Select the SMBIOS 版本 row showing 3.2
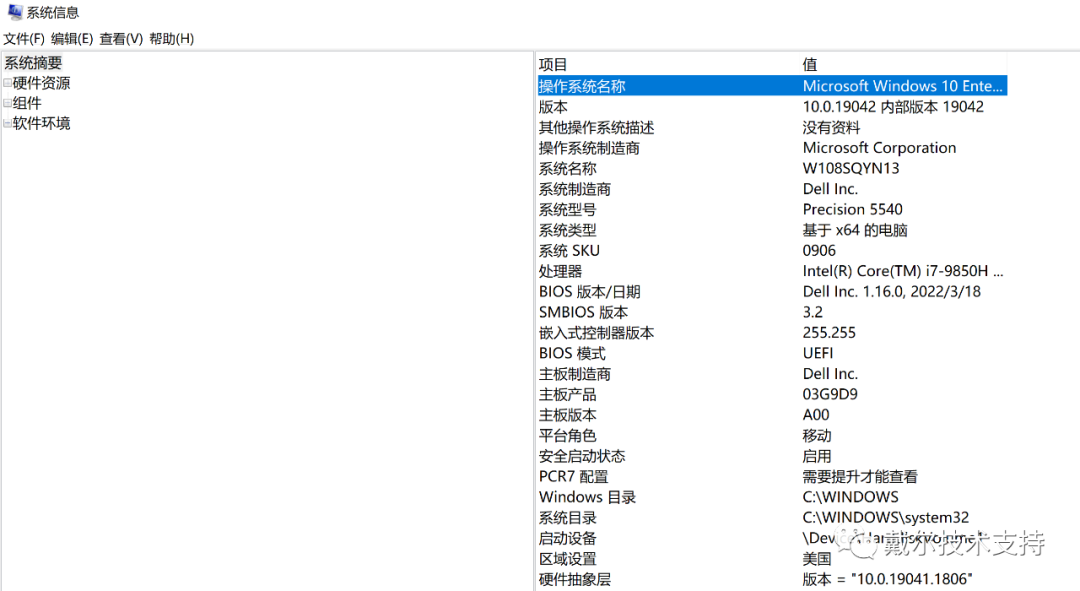 700,312
